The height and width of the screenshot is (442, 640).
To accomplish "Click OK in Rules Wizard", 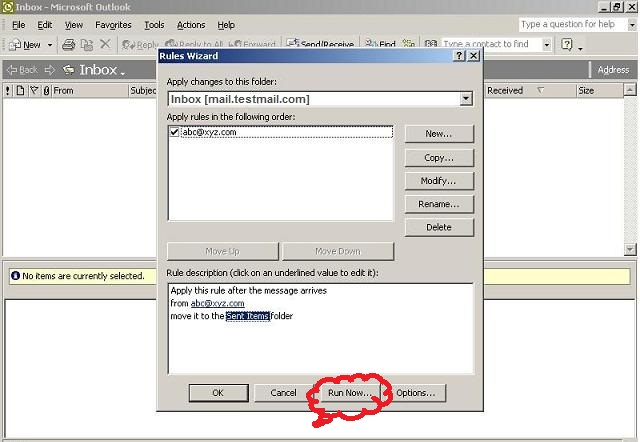I will click(218, 393).
